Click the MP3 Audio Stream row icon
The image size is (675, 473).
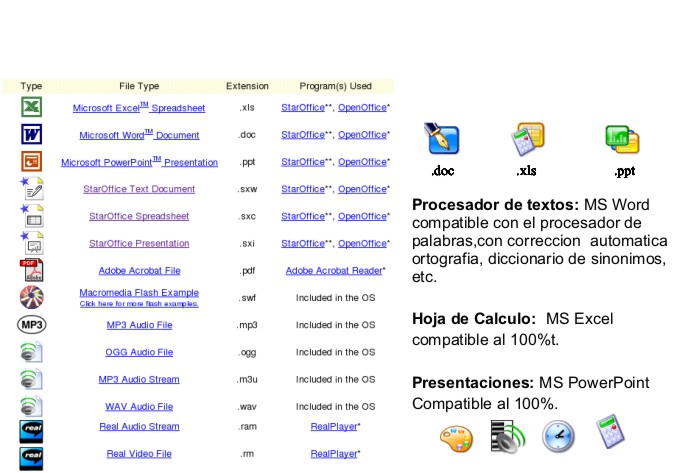(31, 379)
